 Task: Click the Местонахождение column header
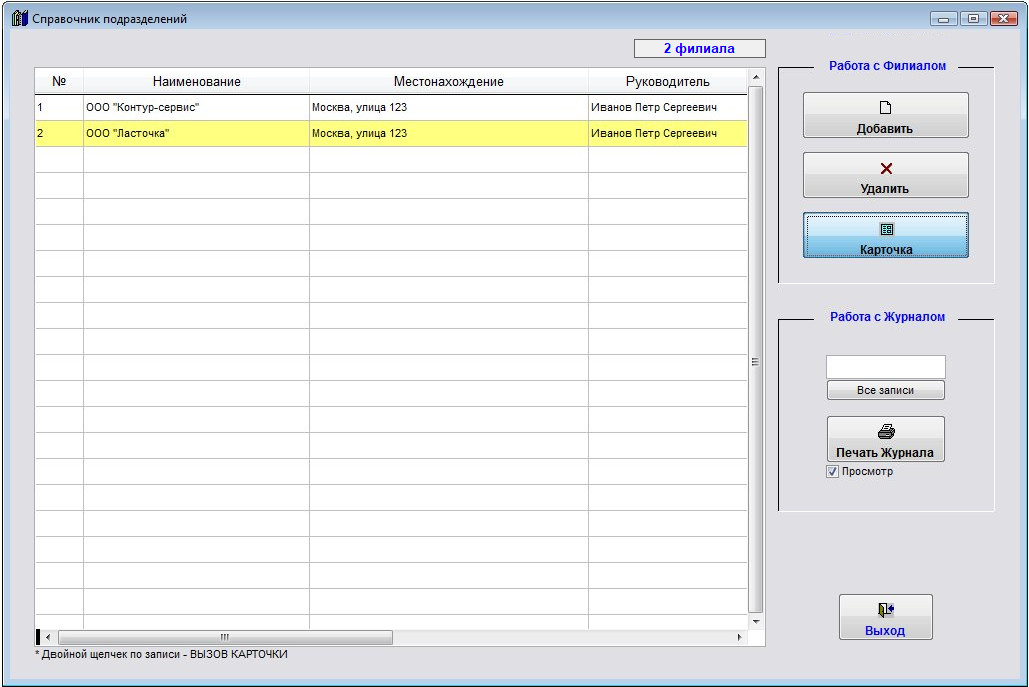tap(448, 81)
